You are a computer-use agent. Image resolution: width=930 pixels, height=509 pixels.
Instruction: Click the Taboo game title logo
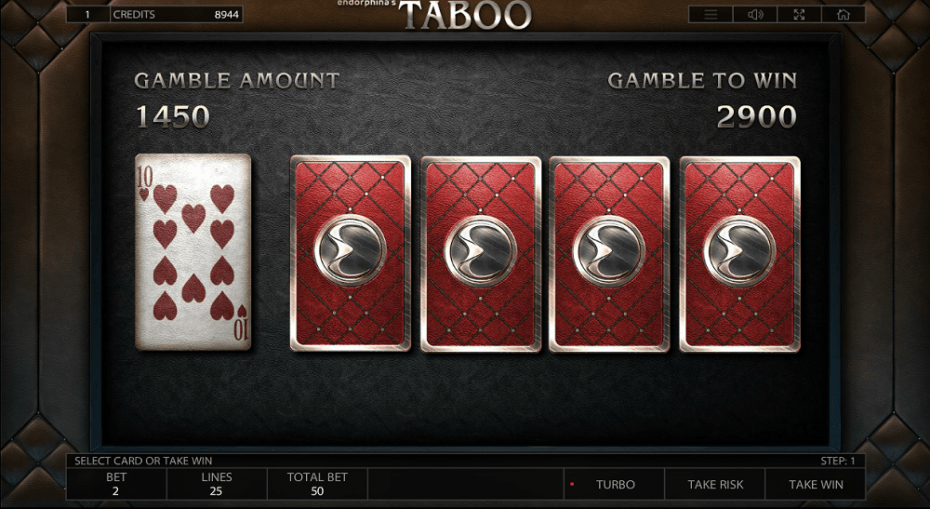[x=465, y=15]
